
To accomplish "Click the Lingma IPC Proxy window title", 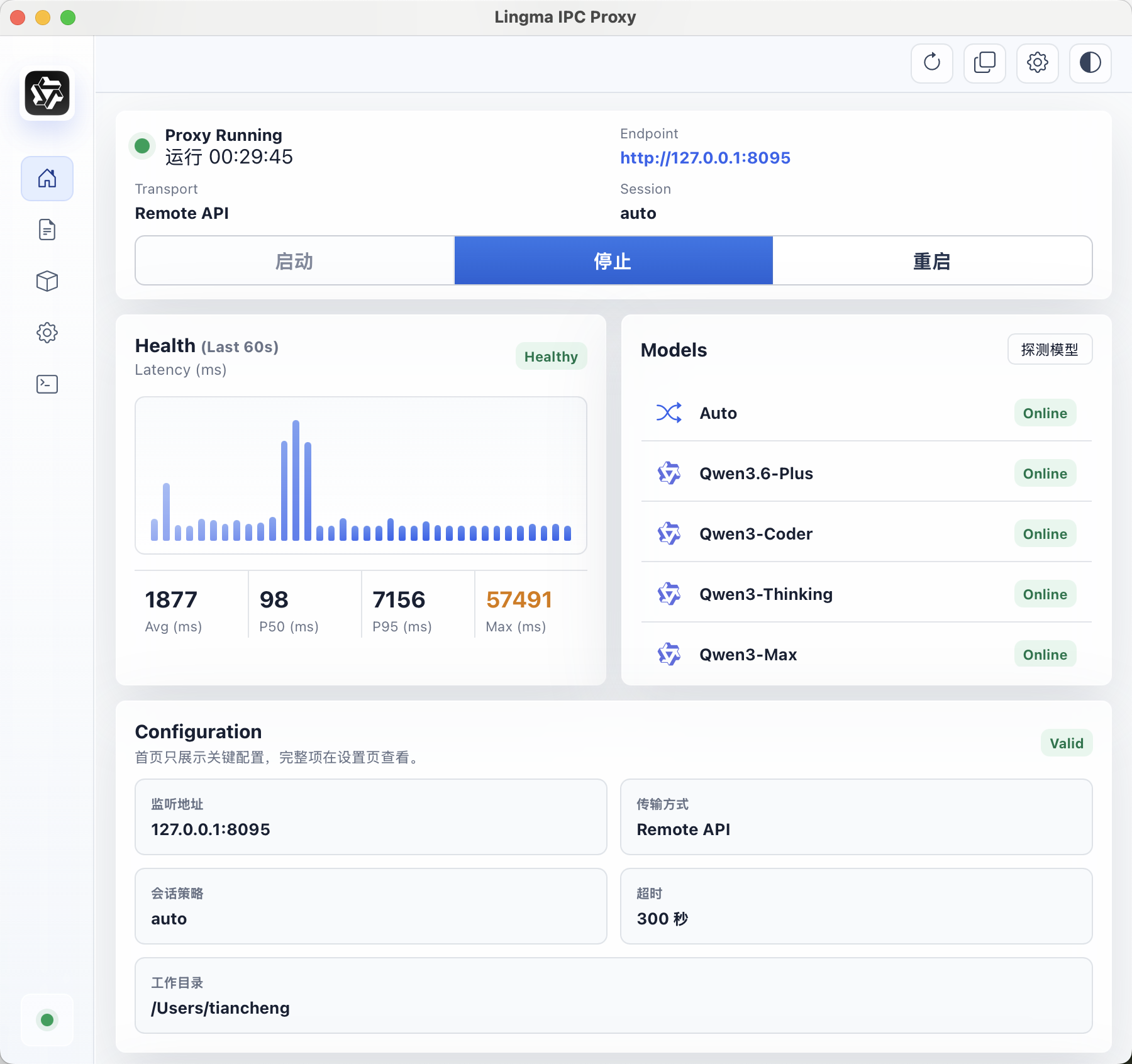I will tap(565, 17).
